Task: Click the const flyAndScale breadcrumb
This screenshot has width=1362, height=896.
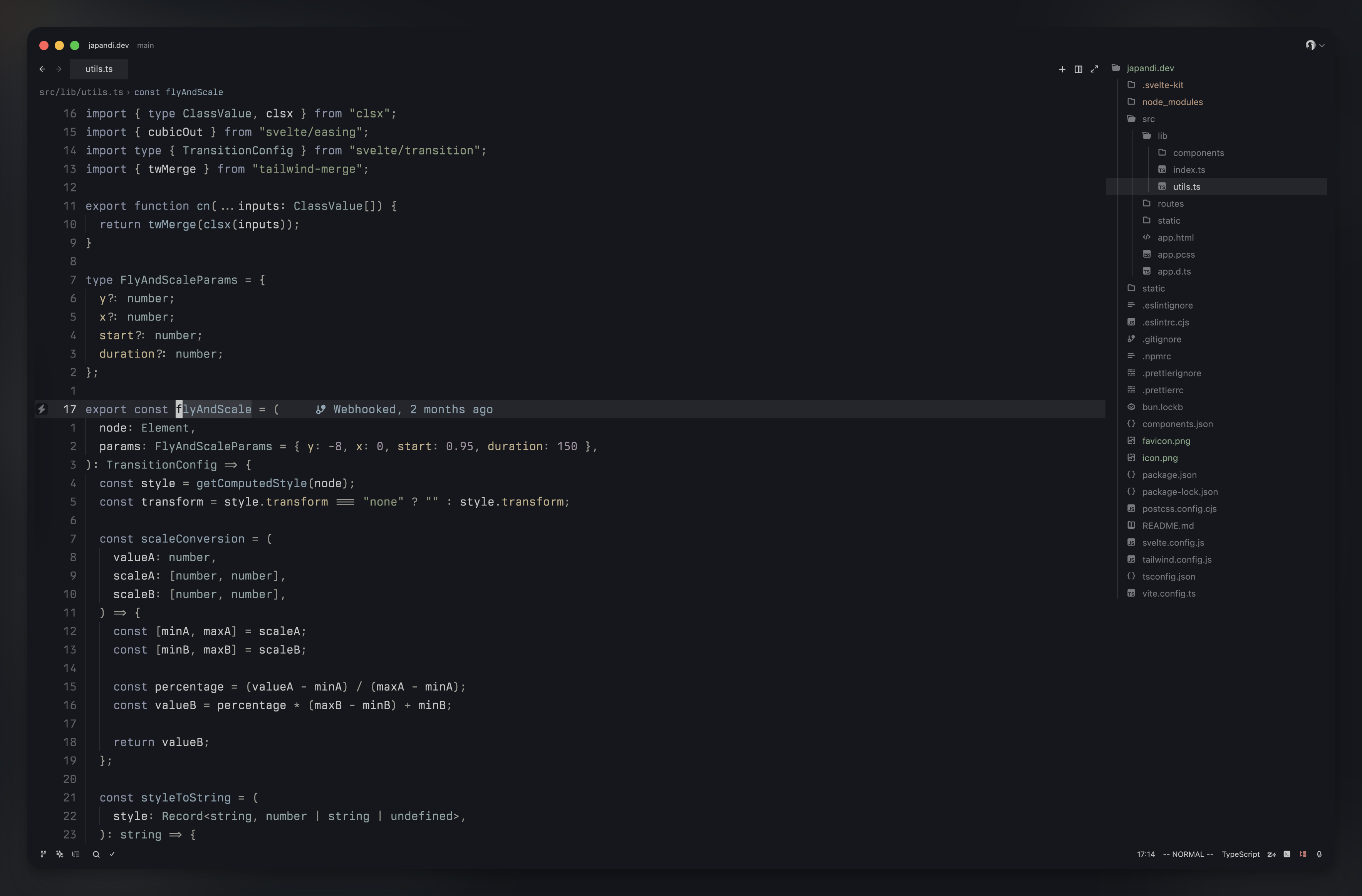Action: point(179,92)
